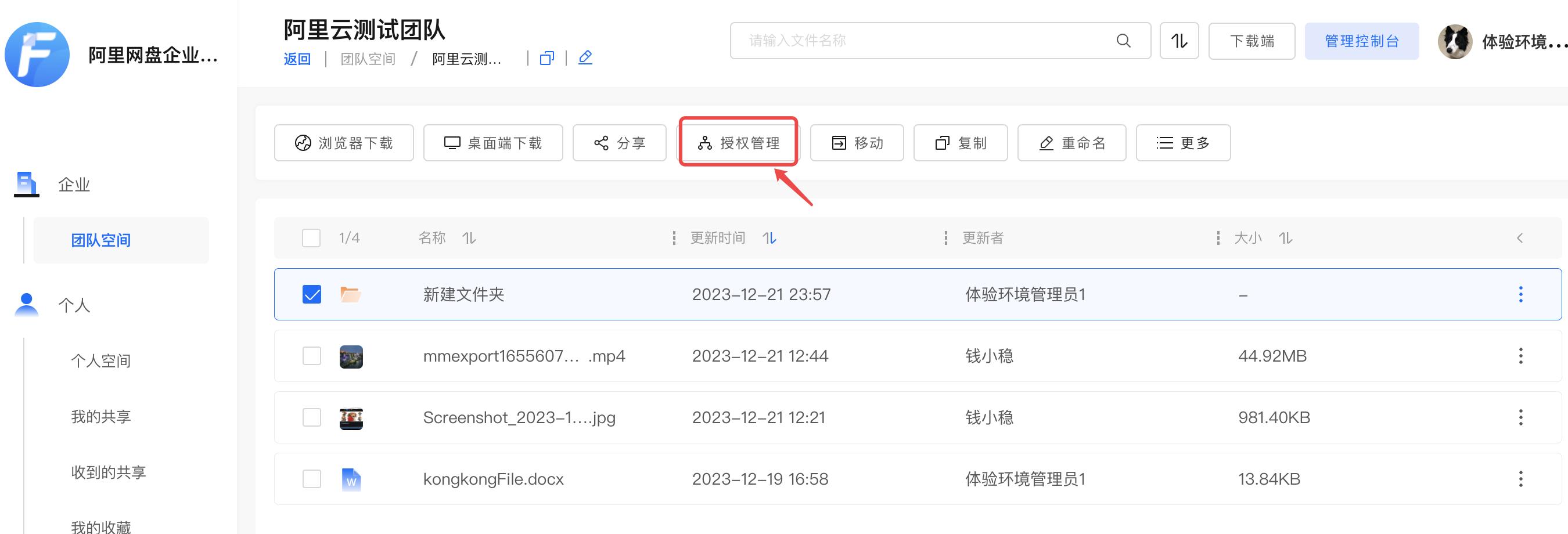
Task: Open more actions for mmexport mp4 row
Action: click(x=1520, y=356)
